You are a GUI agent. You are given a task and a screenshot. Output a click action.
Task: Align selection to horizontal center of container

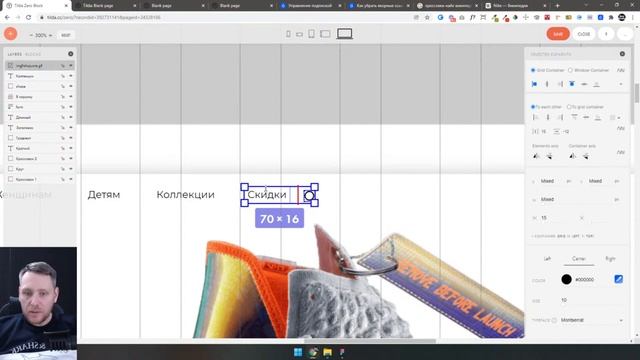tap(547, 84)
